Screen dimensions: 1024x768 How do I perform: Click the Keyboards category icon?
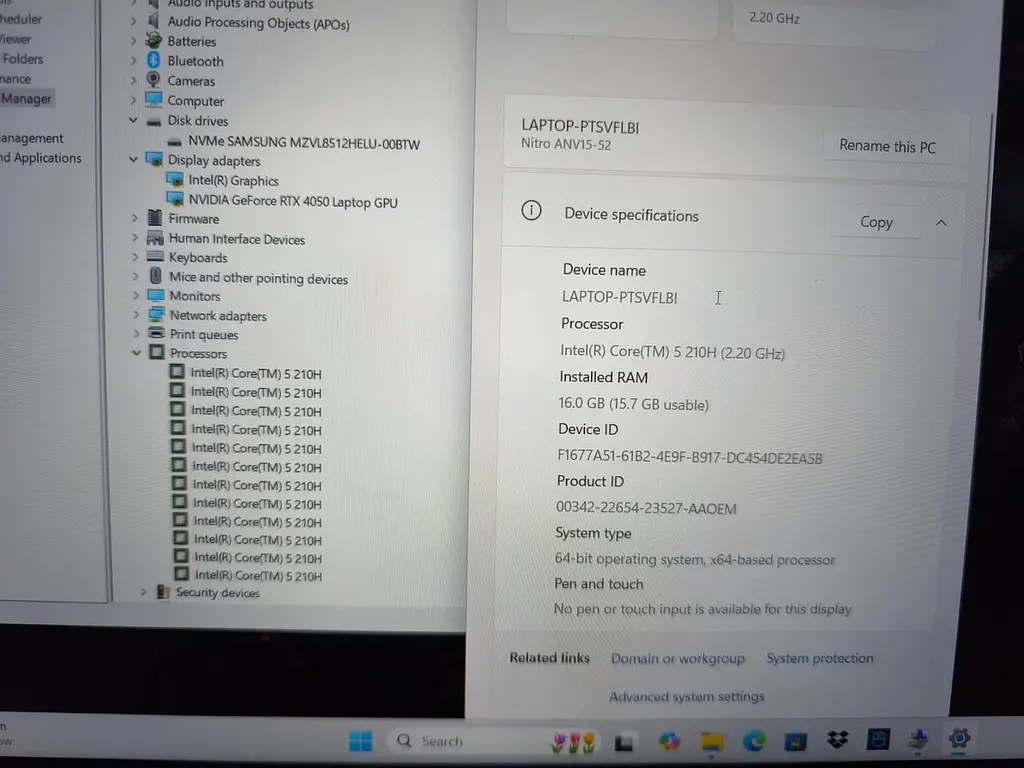[155, 257]
